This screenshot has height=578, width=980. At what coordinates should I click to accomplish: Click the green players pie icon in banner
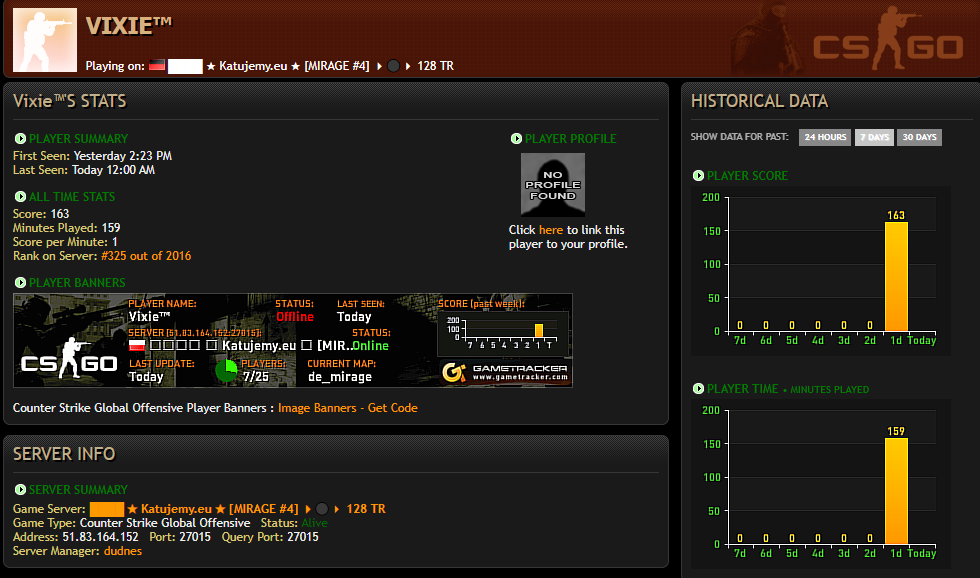tap(226, 371)
